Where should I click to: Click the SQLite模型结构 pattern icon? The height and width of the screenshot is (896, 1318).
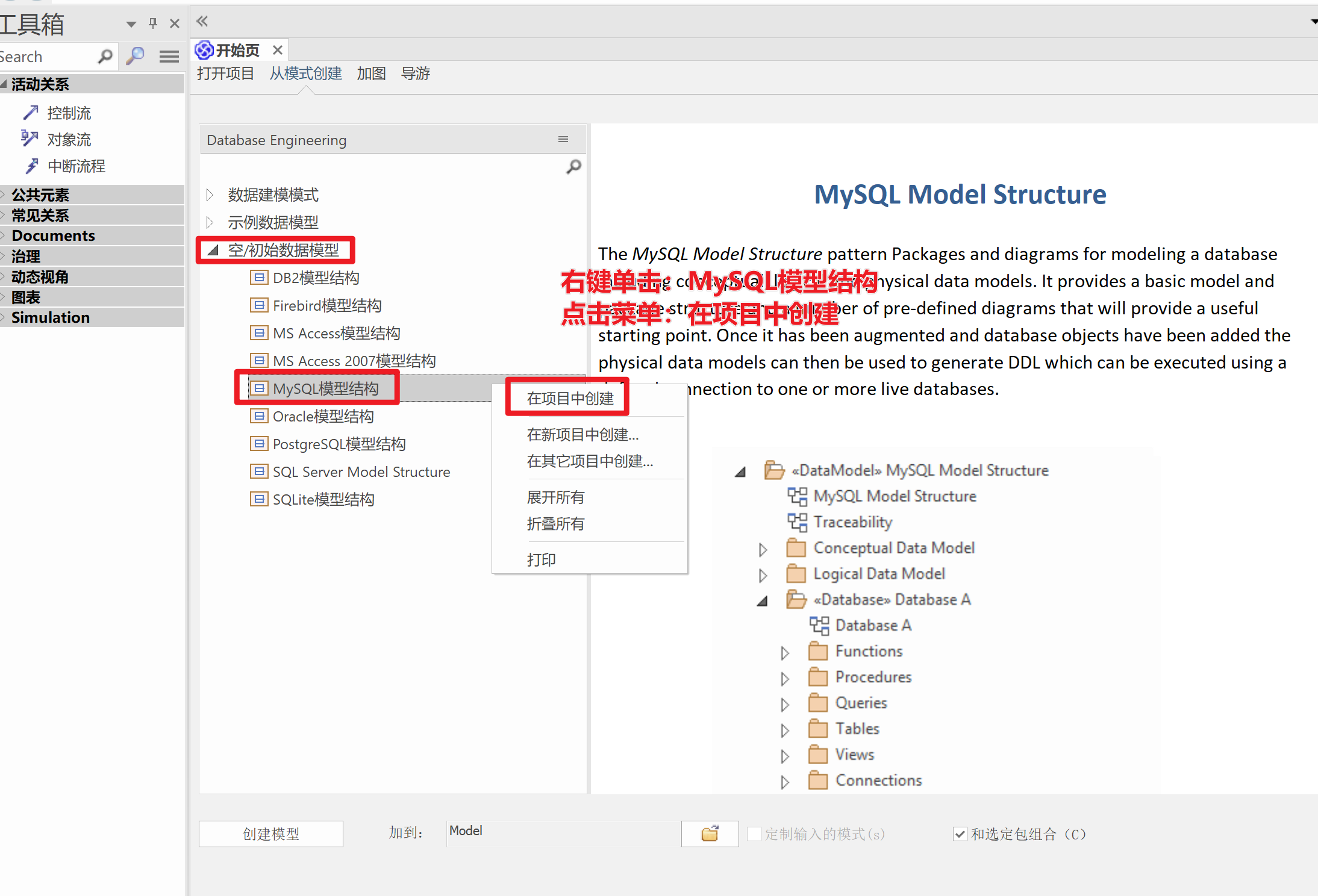click(258, 499)
